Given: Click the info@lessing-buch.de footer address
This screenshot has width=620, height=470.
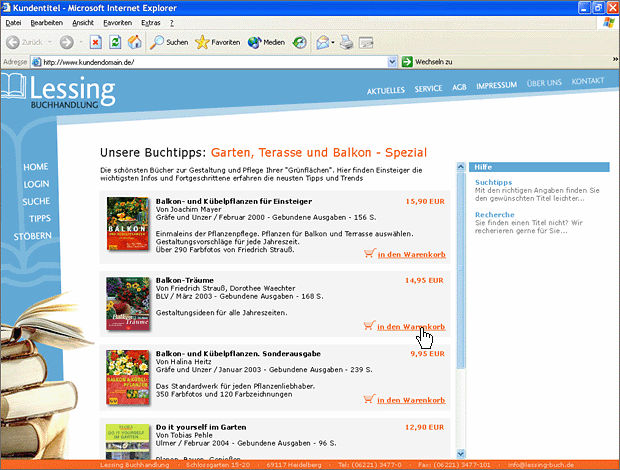Looking at the screenshot, I should [x=541, y=465].
